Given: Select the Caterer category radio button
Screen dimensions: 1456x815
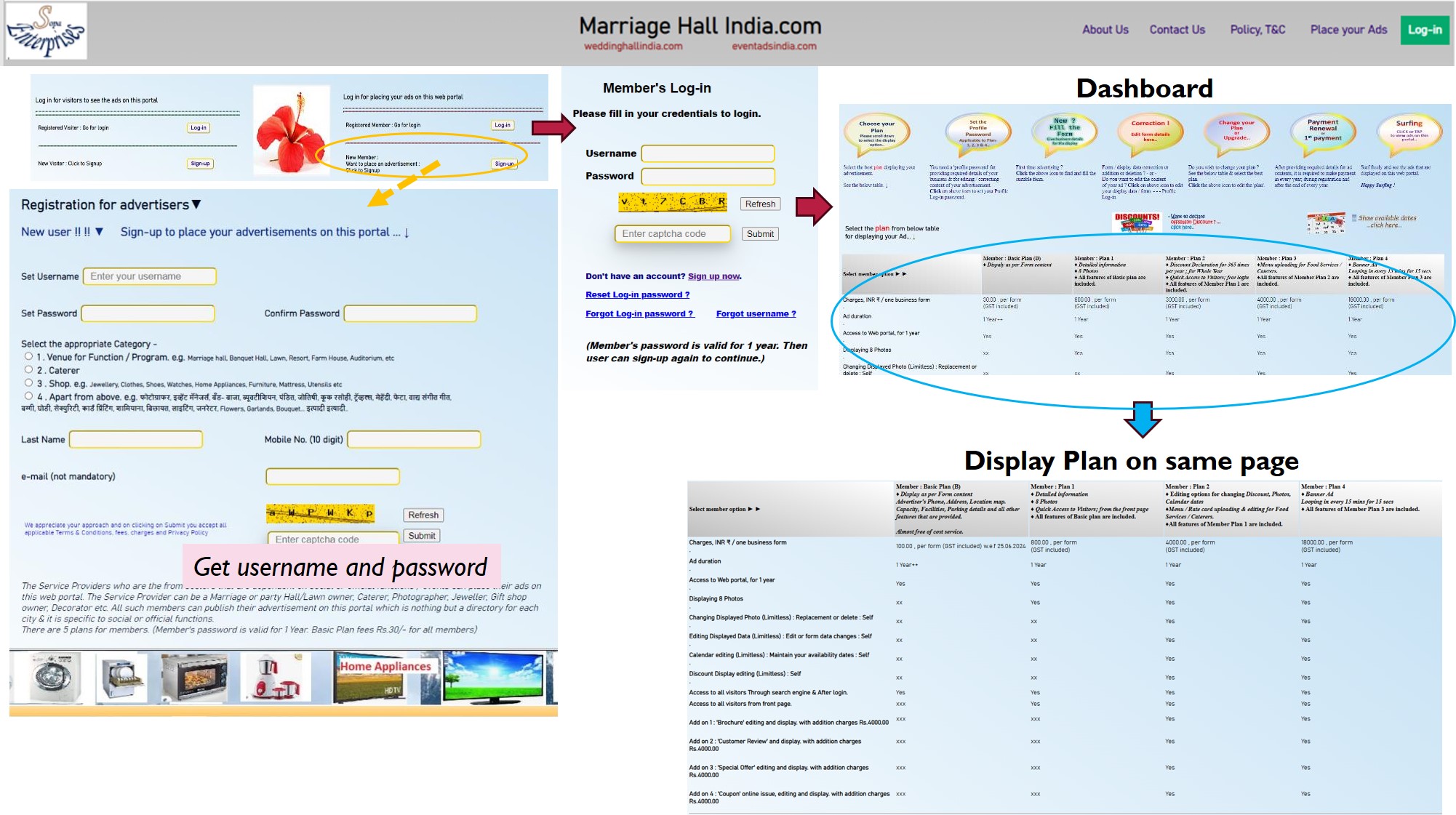Looking at the screenshot, I should [x=29, y=369].
